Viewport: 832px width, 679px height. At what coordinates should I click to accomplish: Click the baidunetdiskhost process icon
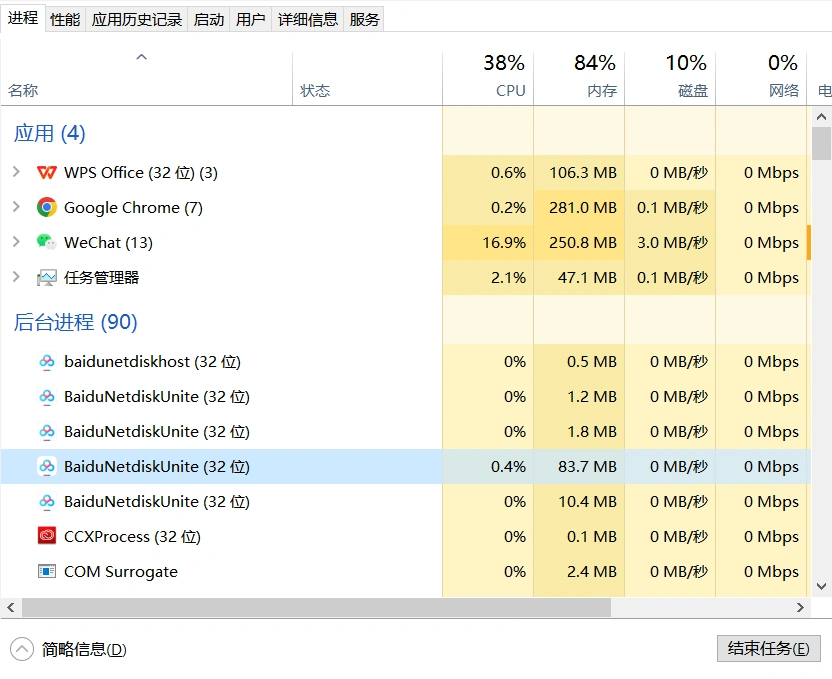[x=47, y=362]
